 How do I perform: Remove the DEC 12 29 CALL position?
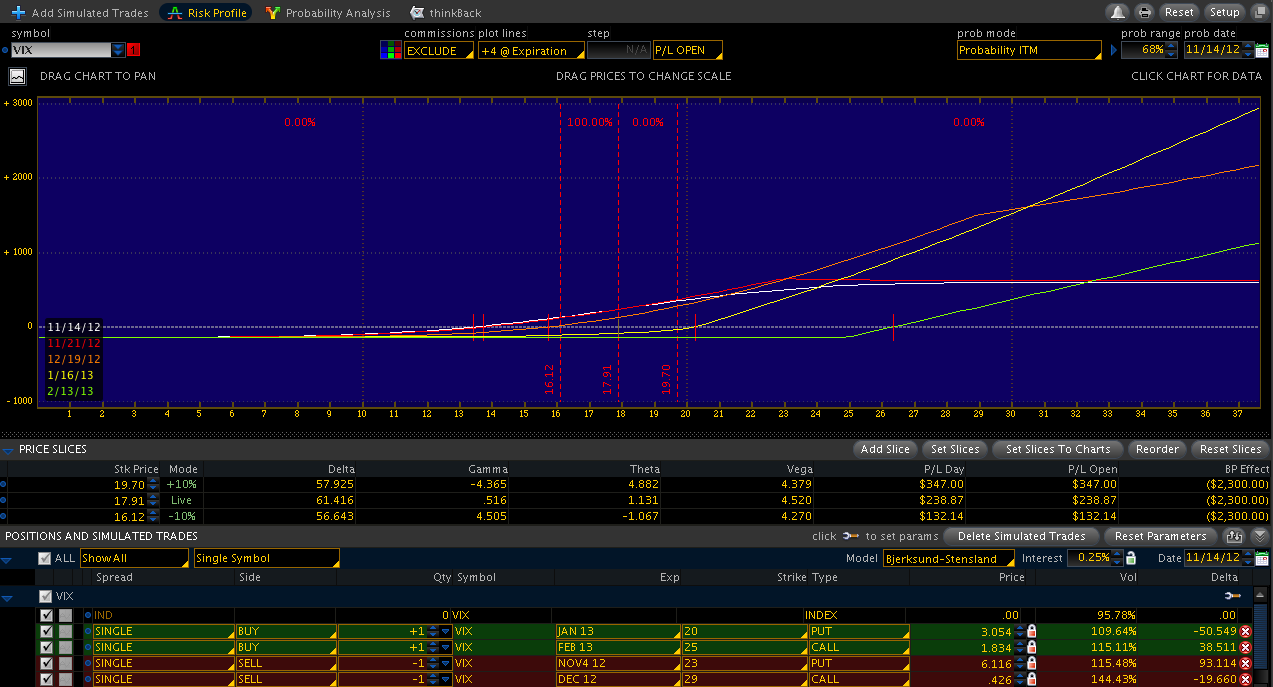tap(1245, 679)
